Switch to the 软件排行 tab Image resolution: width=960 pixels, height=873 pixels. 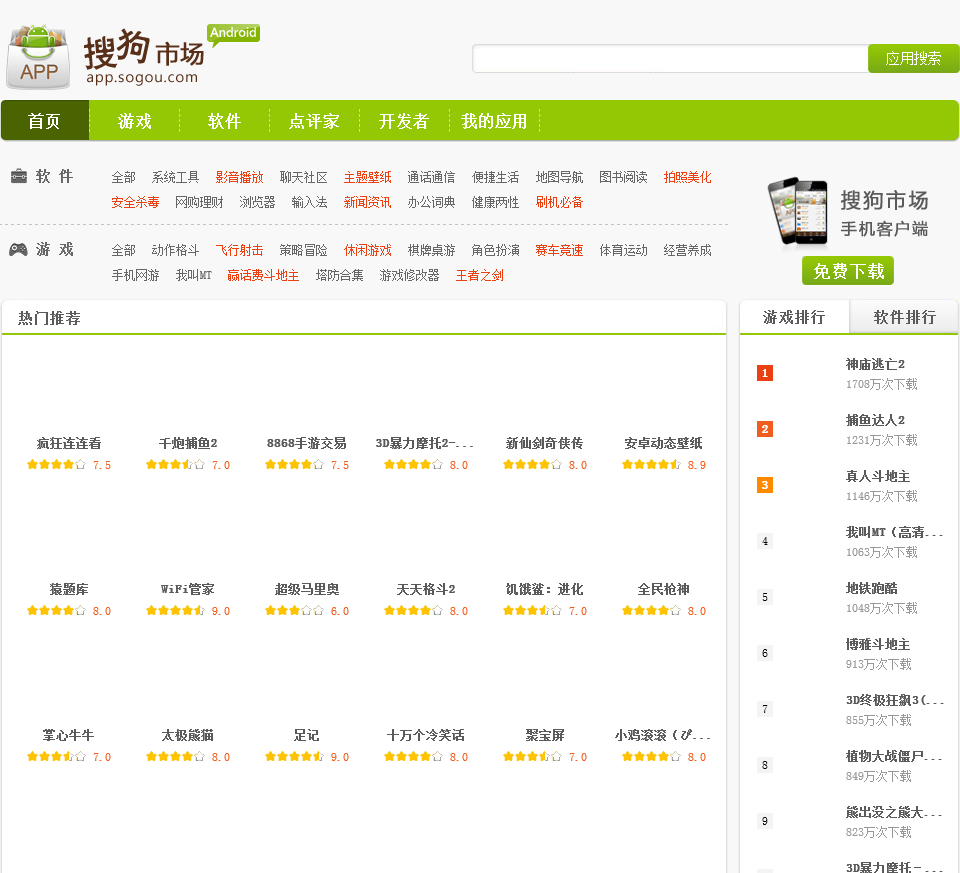[904, 317]
